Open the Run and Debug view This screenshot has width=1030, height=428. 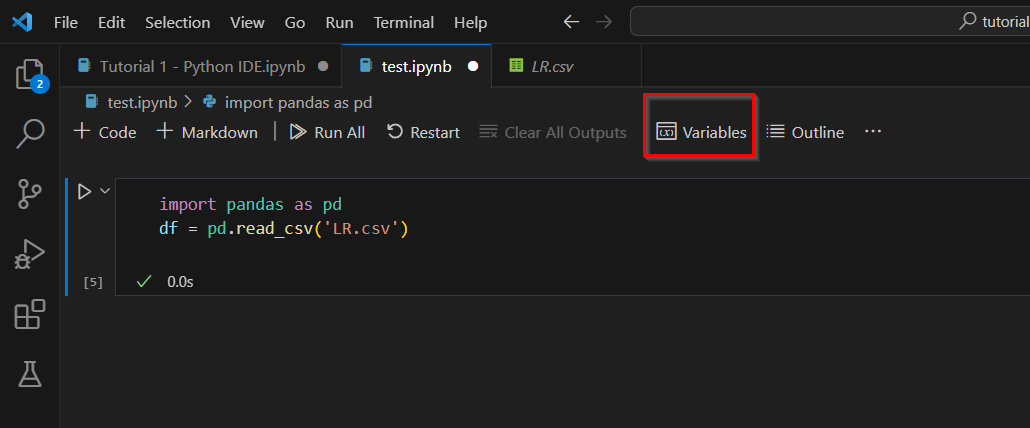[x=30, y=253]
